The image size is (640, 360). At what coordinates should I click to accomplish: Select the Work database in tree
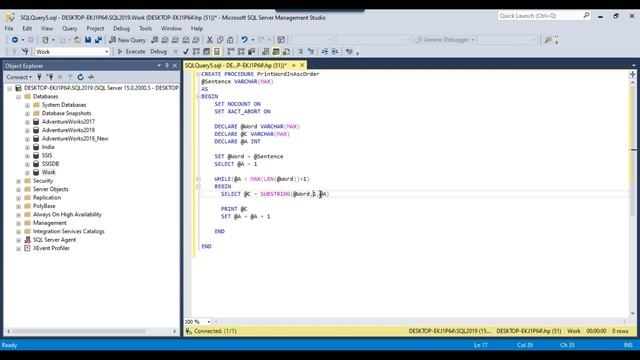(49, 172)
